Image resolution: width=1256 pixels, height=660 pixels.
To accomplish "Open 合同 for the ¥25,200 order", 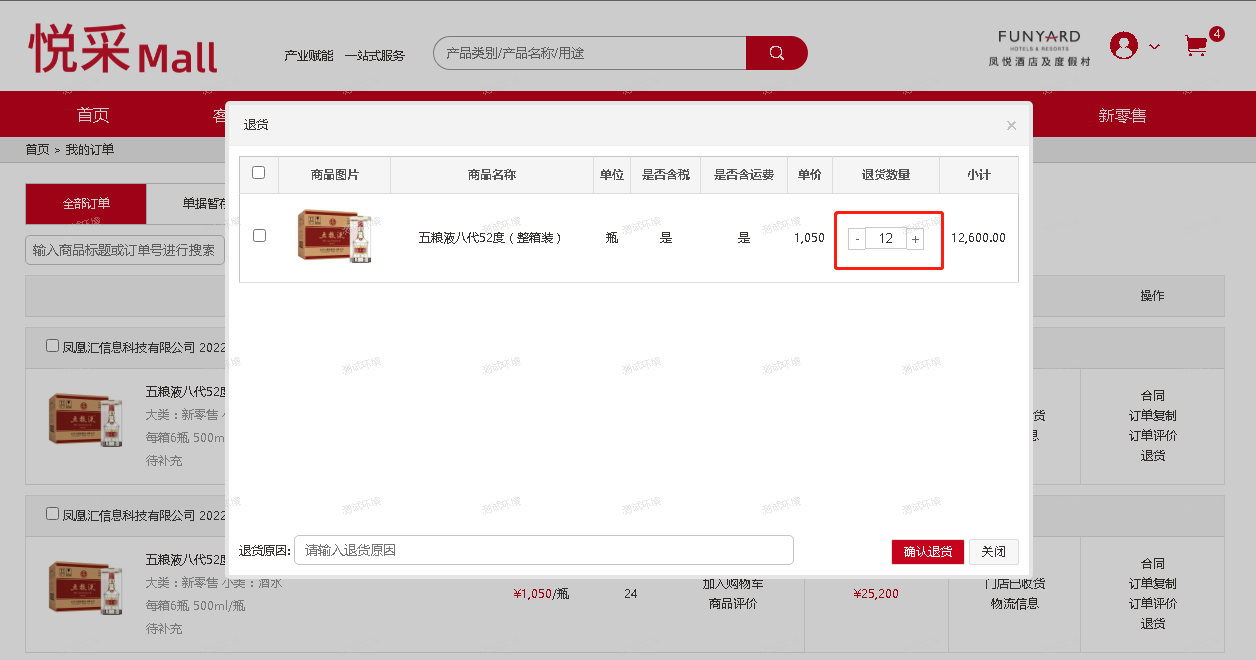I will [1153, 564].
